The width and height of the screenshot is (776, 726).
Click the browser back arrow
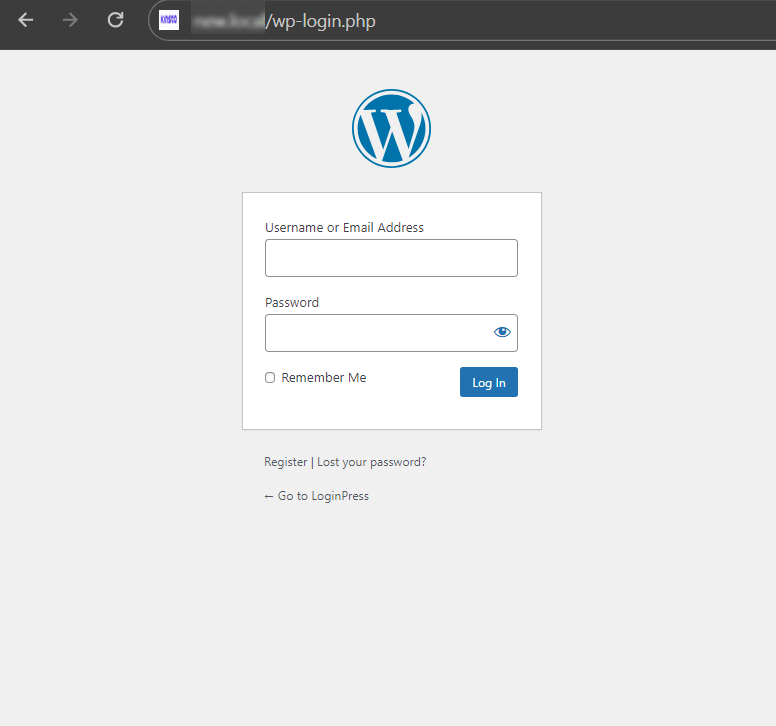click(x=25, y=20)
